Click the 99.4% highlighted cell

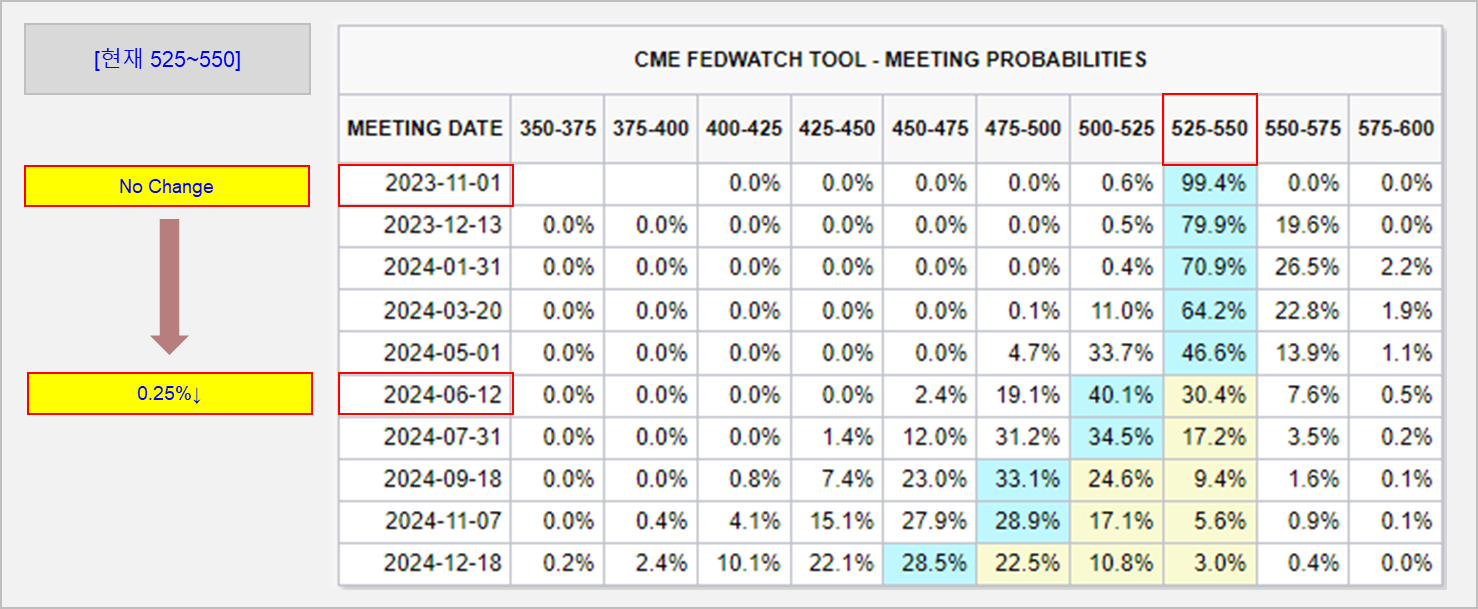click(x=1210, y=184)
